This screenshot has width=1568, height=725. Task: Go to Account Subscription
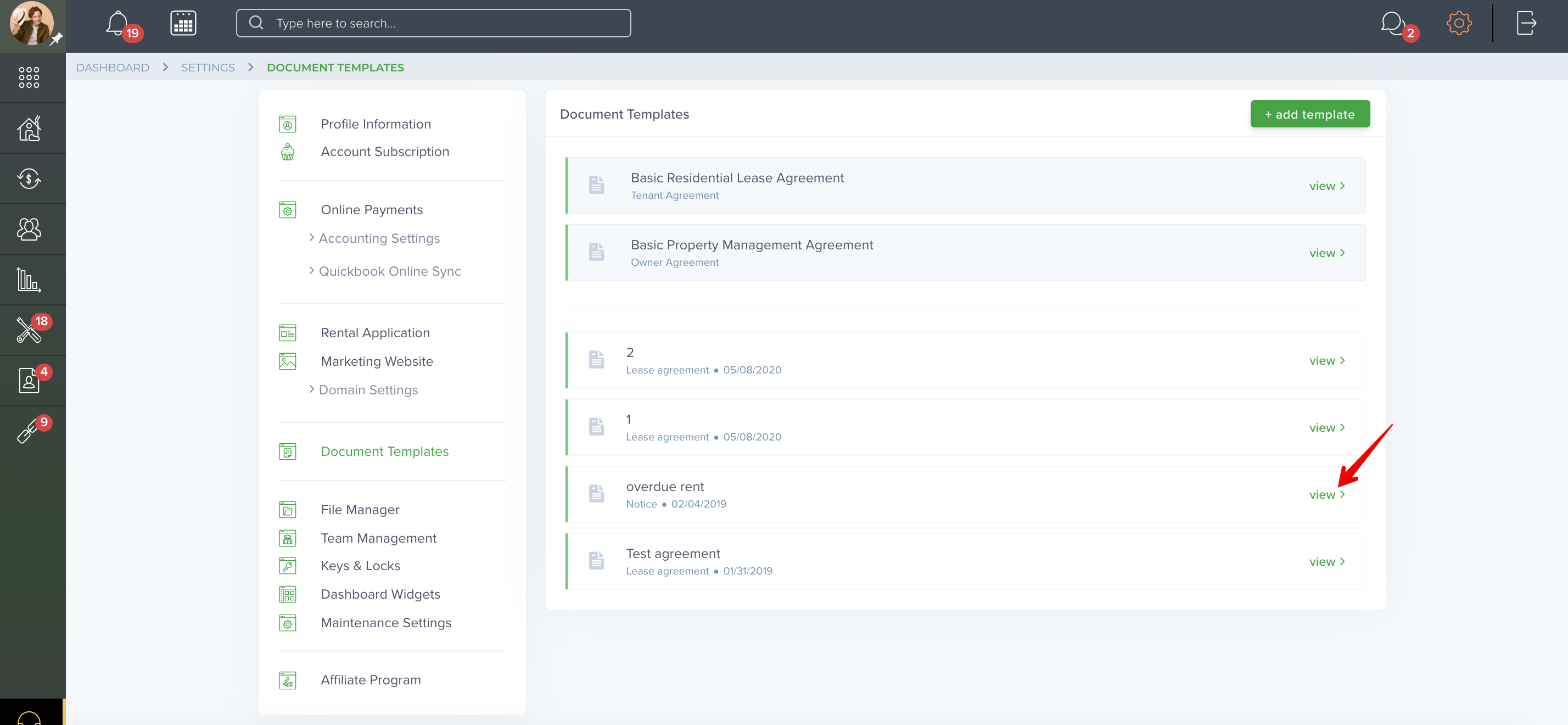[385, 152]
